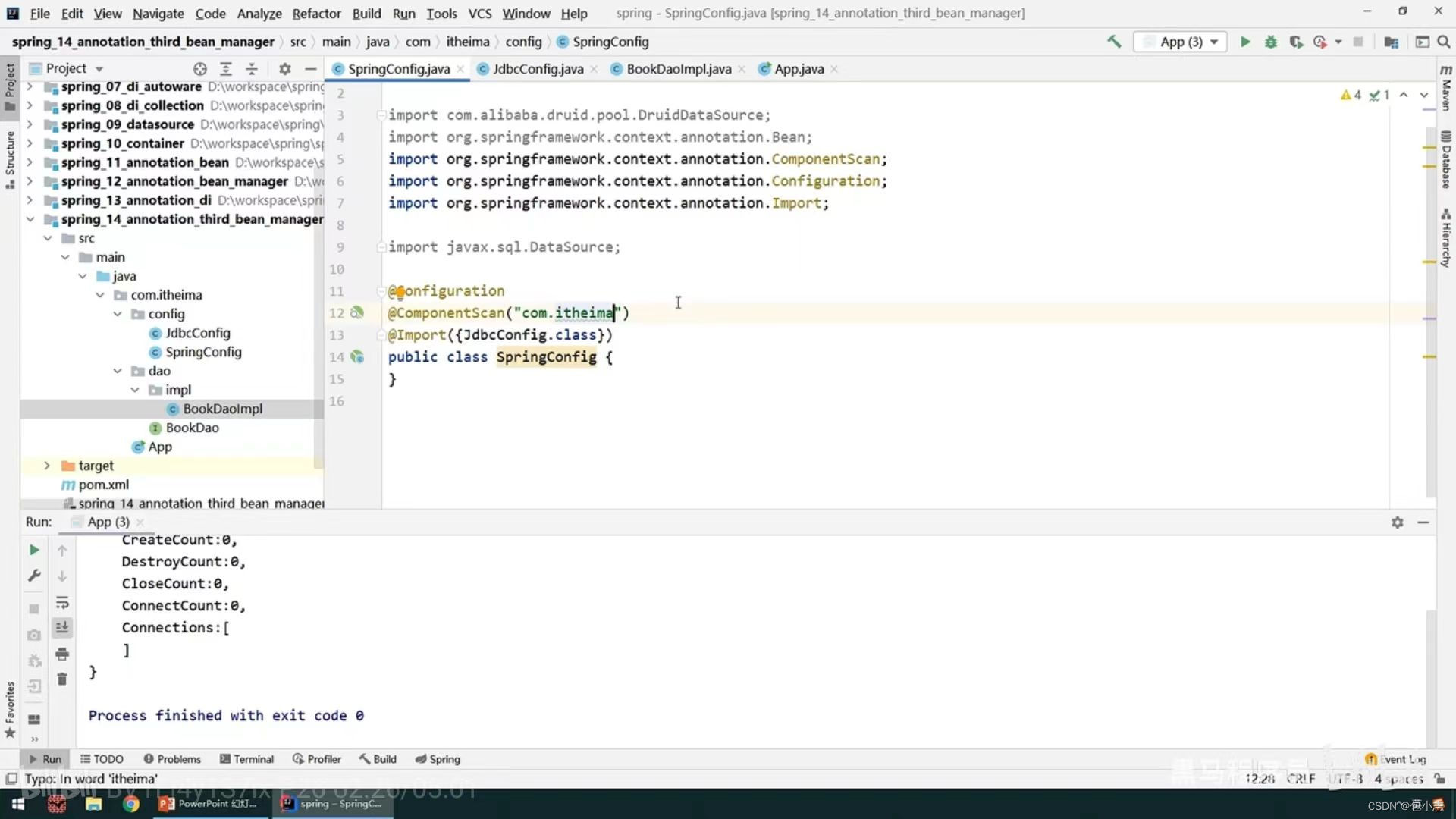
Task: Open Favorites tool window
Action: click(10, 710)
